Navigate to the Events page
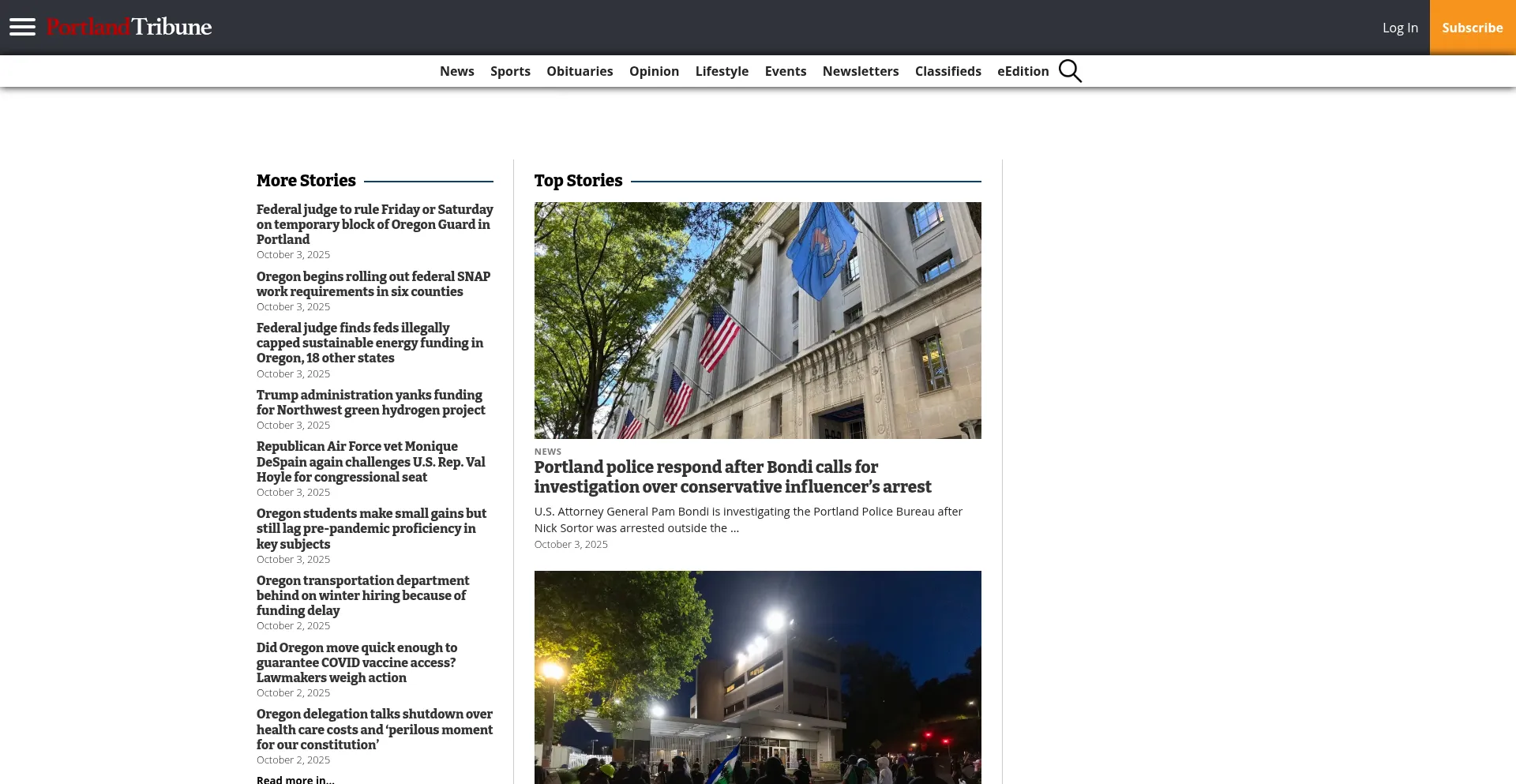Viewport: 1516px width, 784px height. pyautogui.click(x=785, y=71)
